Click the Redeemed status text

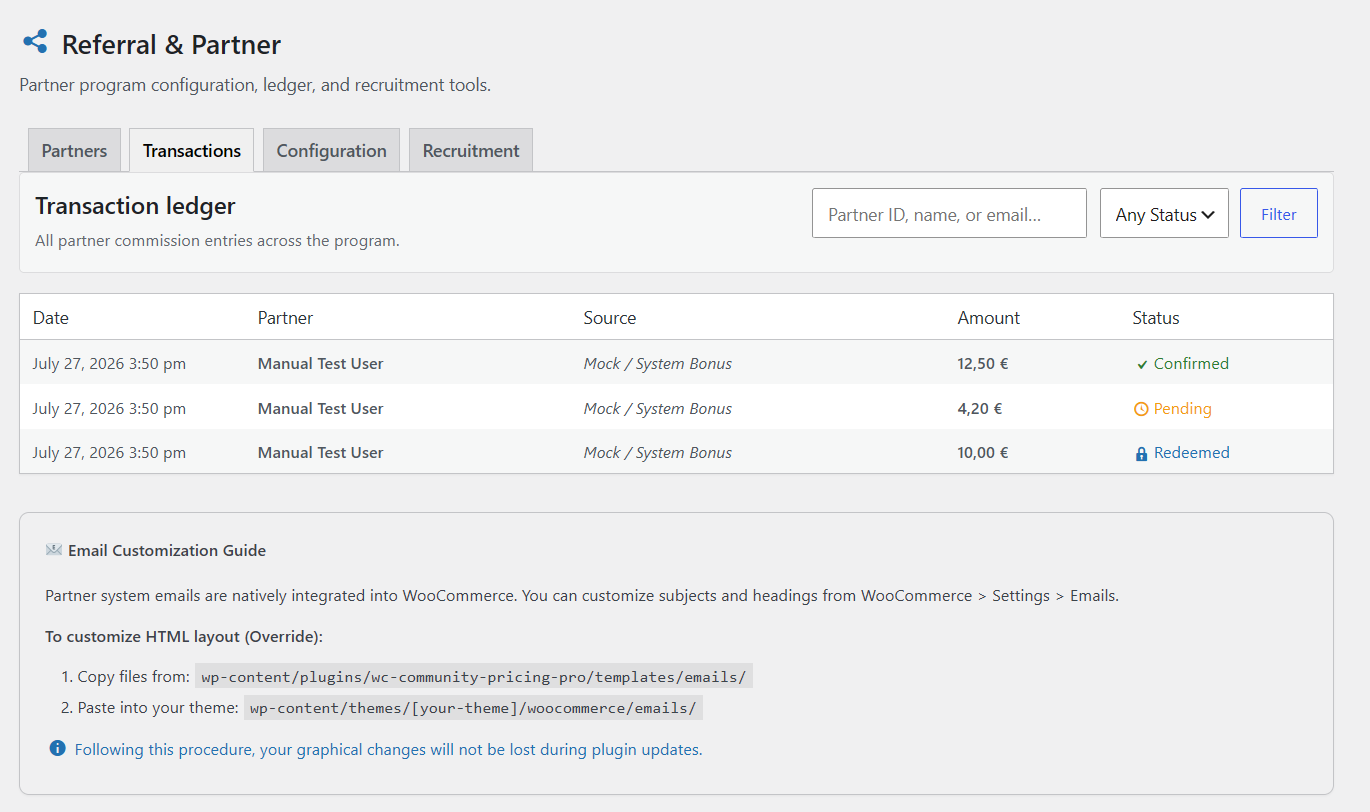click(x=1192, y=452)
